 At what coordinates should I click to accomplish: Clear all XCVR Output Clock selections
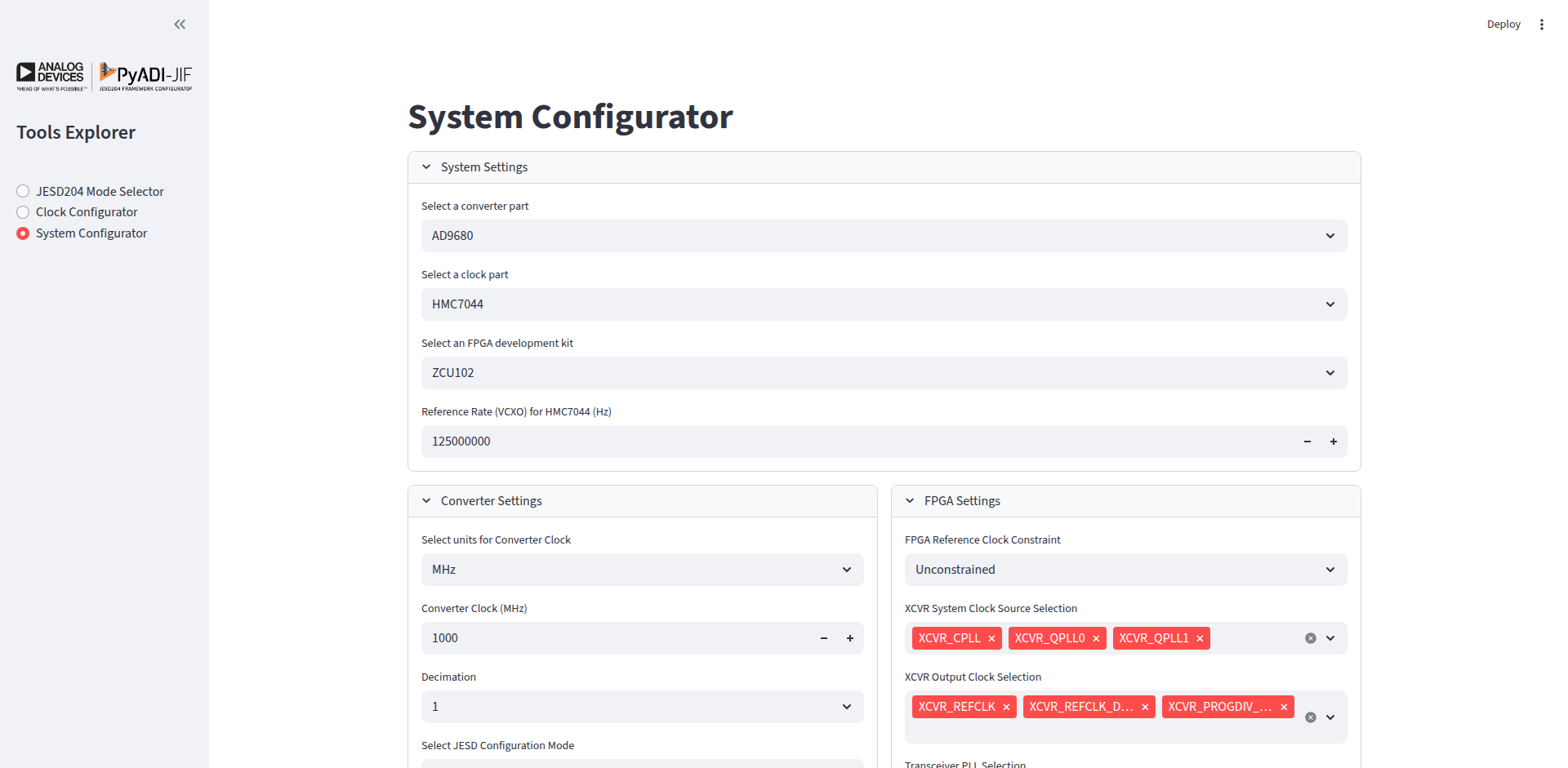click(x=1310, y=717)
